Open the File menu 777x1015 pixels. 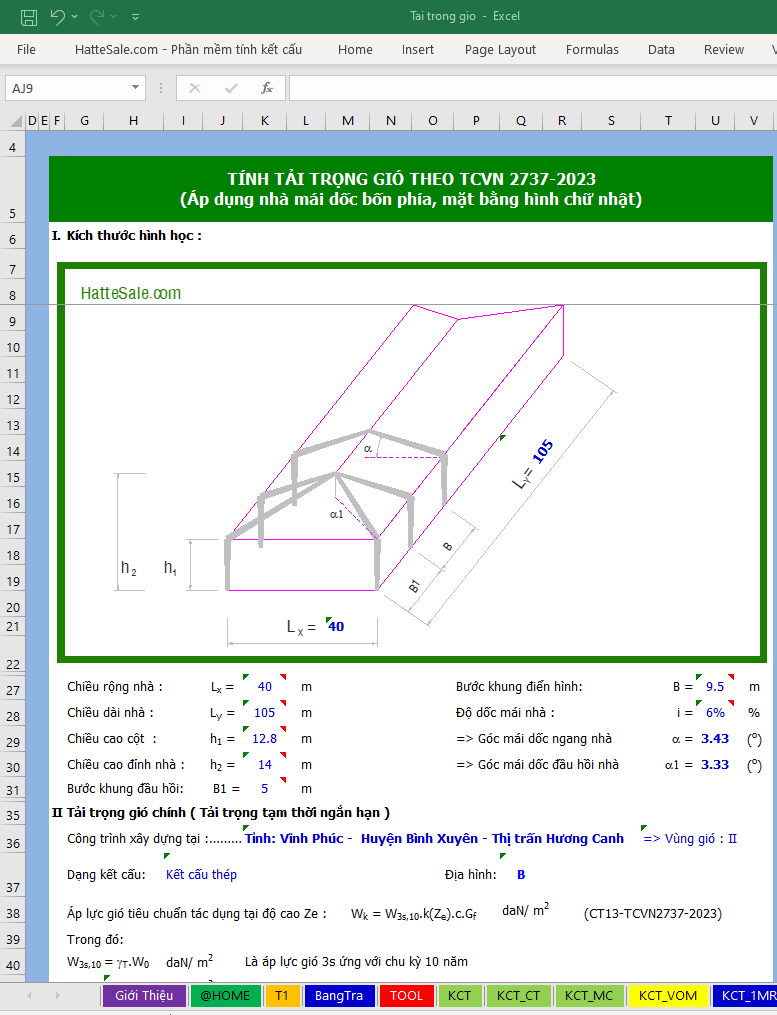26,50
